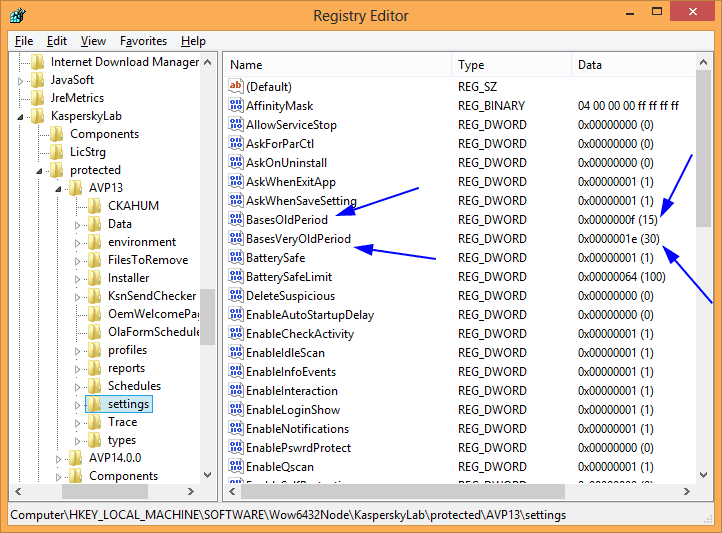The image size is (722, 533).
Task: Select the reports key
Action: pos(127,368)
